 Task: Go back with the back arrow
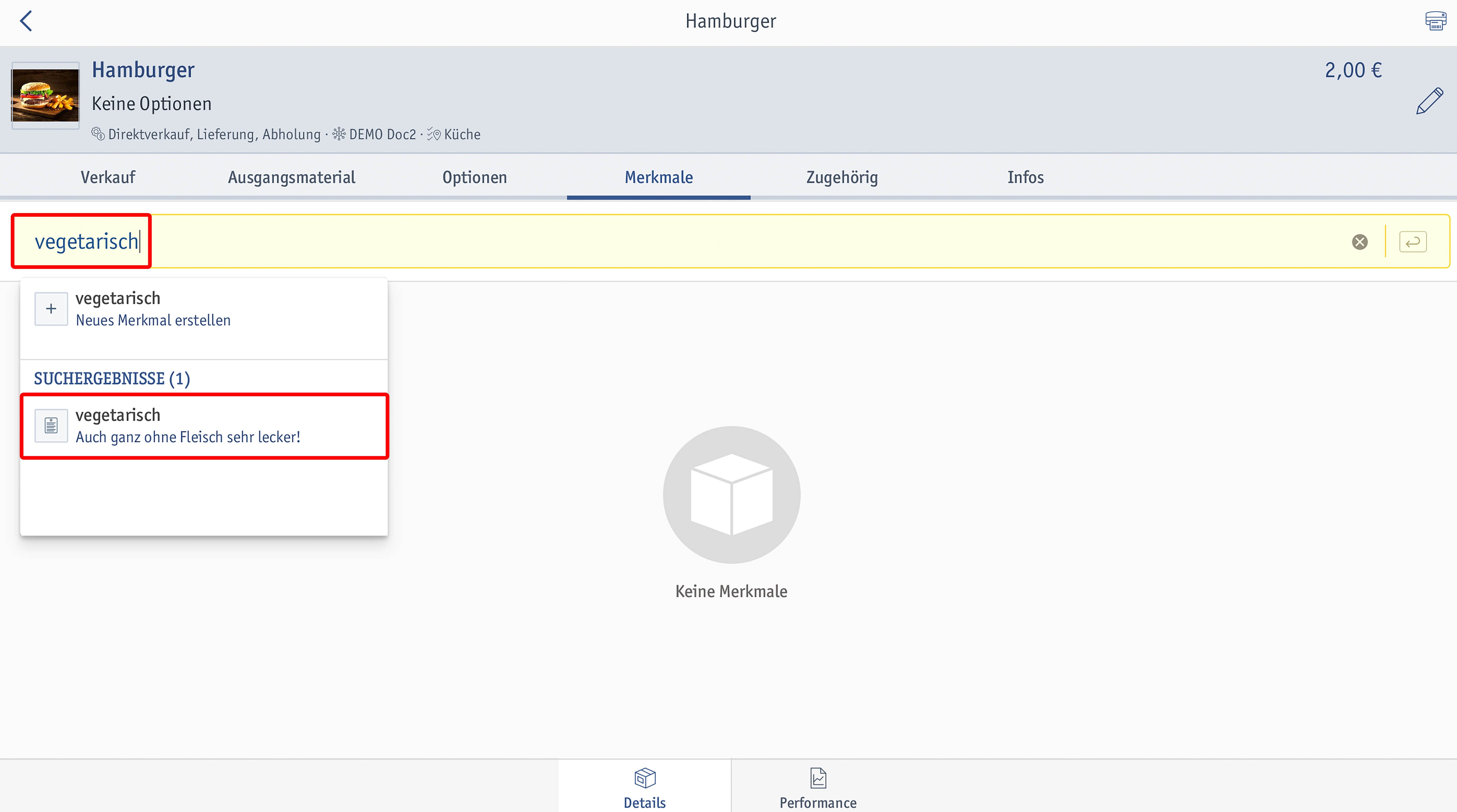(x=26, y=21)
